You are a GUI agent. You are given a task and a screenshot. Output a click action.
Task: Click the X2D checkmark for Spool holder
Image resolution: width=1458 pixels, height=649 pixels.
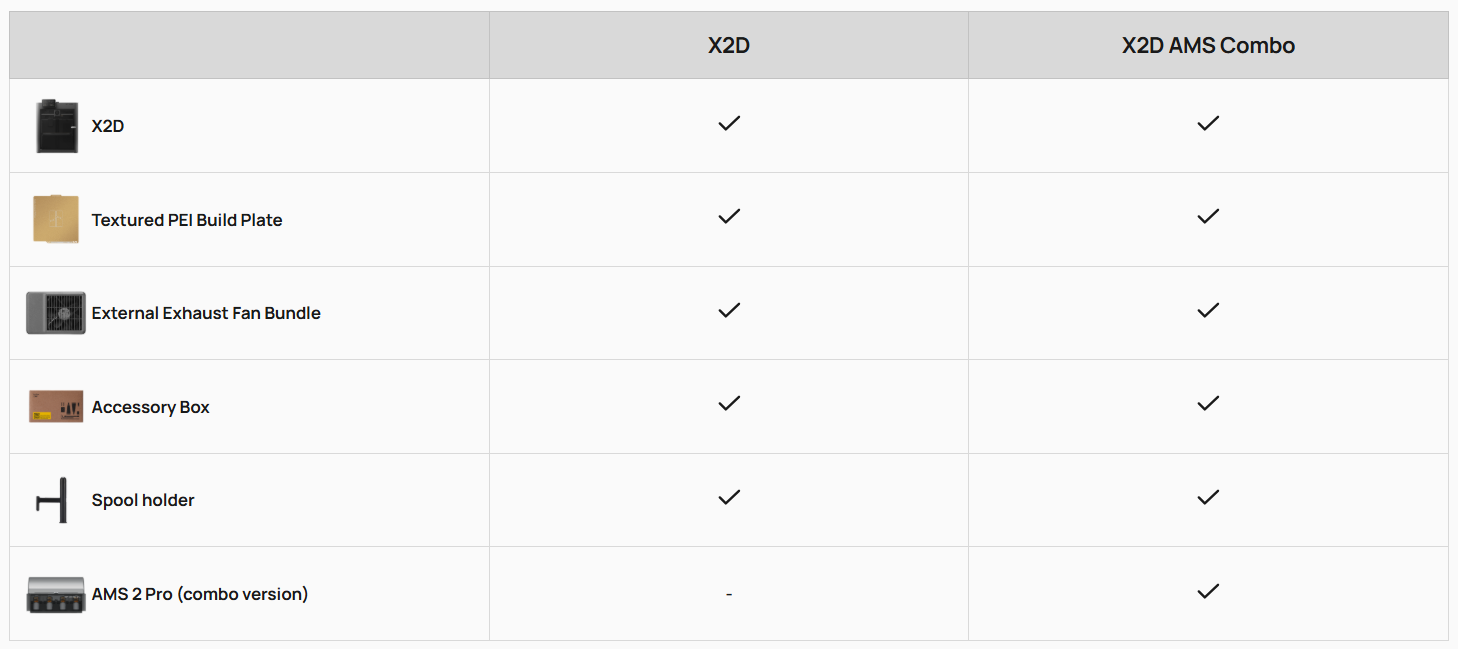click(729, 498)
